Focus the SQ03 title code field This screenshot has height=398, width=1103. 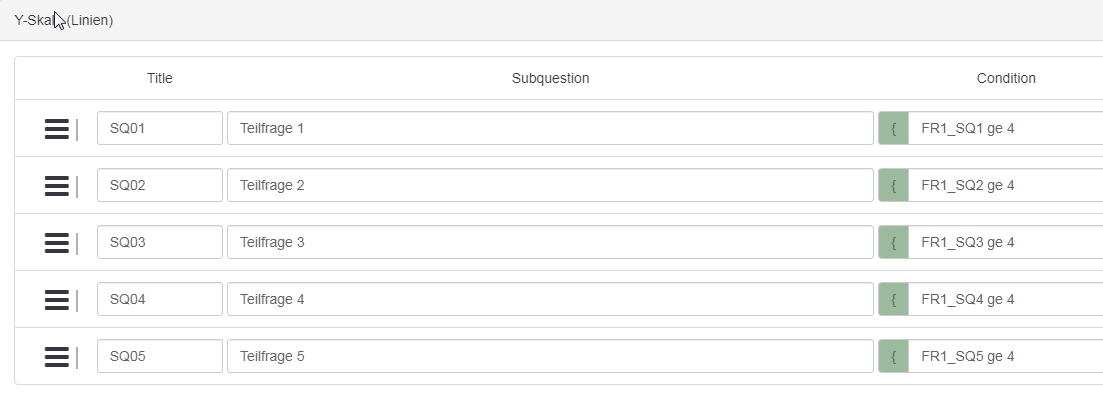click(x=160, y=242)
